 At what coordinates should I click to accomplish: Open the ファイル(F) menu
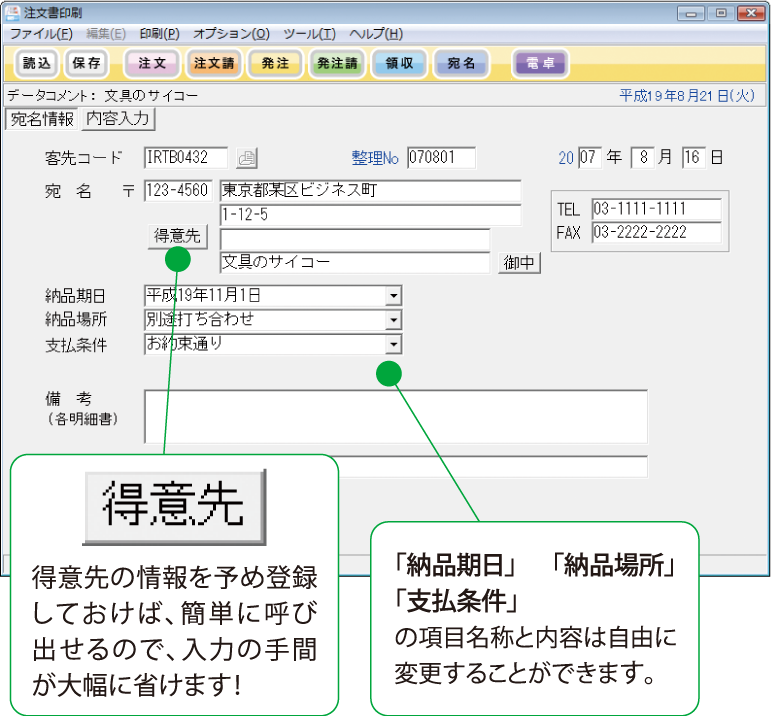pyautogui.click(x=41, y=34)
